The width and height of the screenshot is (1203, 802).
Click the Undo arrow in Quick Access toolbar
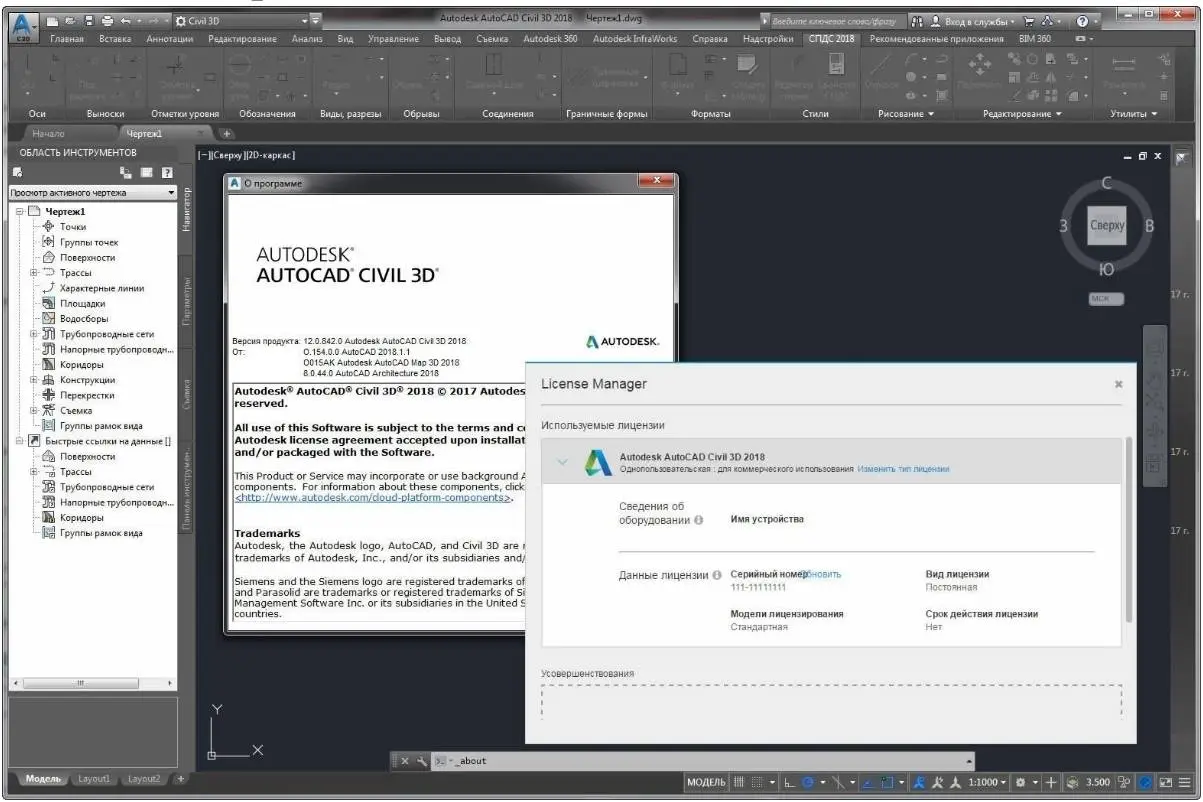point(126,20)
